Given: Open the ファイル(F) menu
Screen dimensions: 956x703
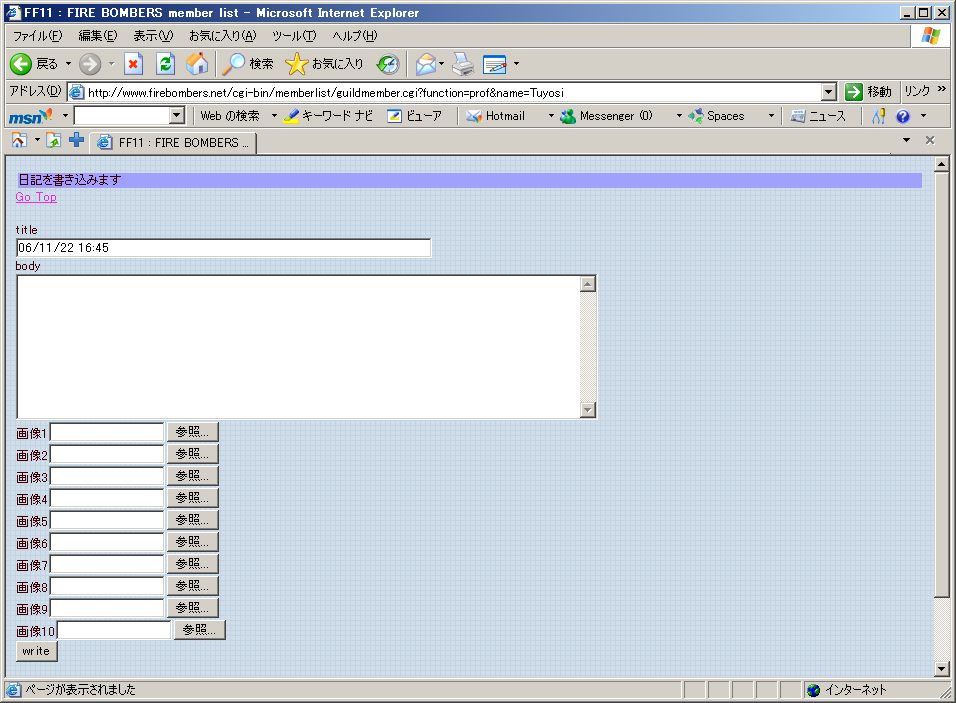Looking at the screenshot, I should click(x=37, y=36).
